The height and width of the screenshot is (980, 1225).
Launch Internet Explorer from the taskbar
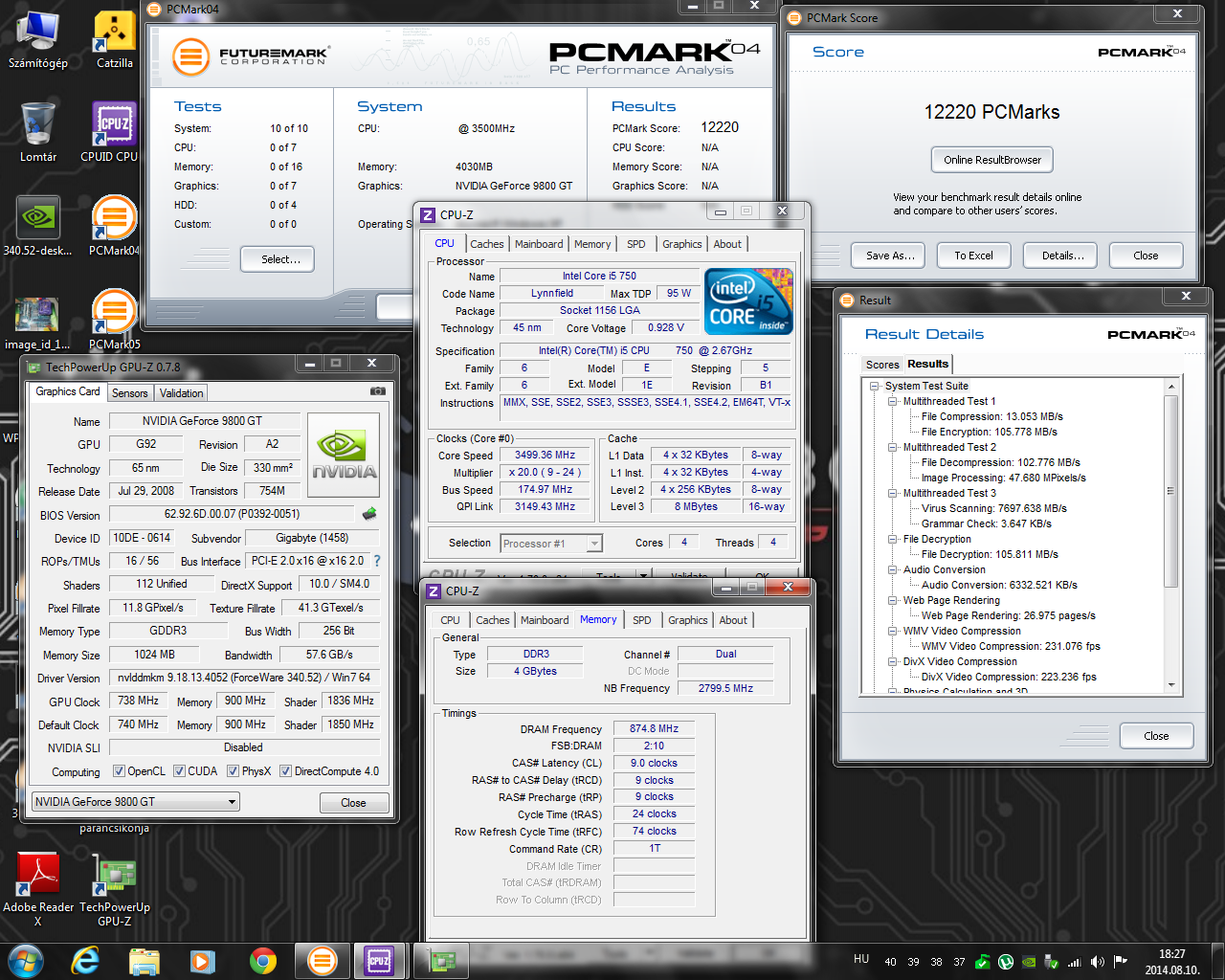tap(86, 961)
